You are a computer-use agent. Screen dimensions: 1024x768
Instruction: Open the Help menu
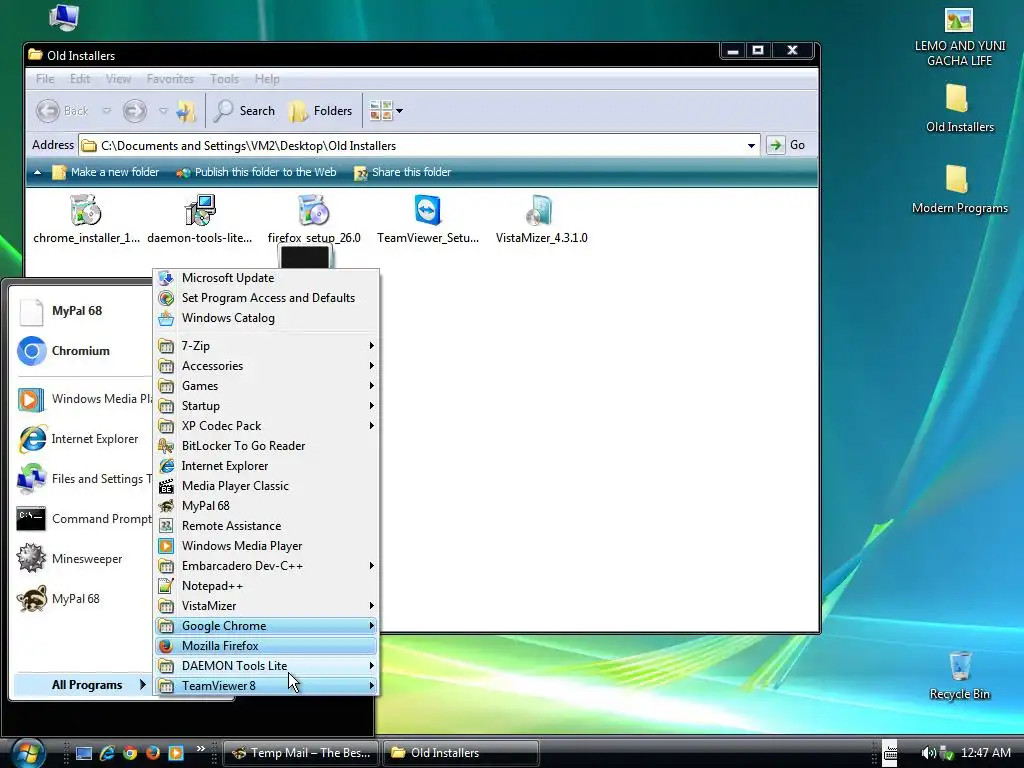[x=267, y=79]
